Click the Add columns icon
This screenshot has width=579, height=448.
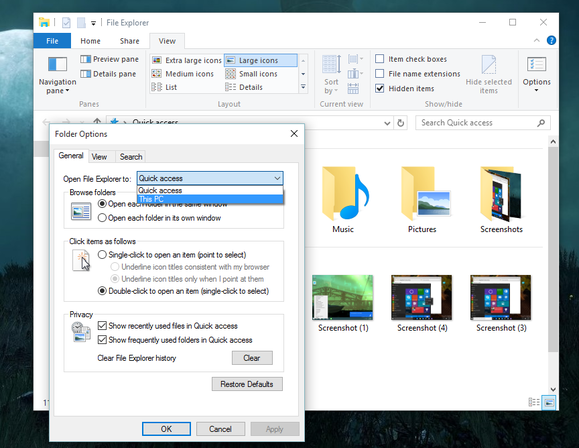(x=355, y=74)
